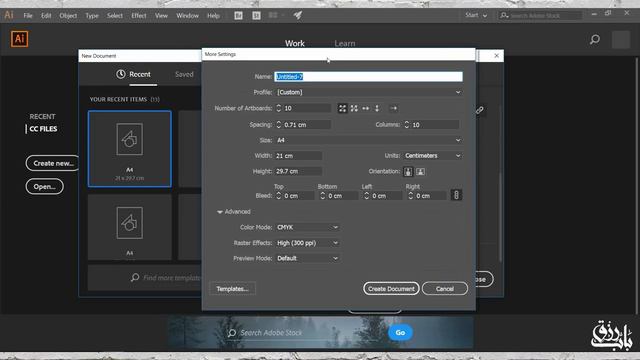Switch to Saved tab in New Document
640x360 pixels.
click(x=184, y=74)
